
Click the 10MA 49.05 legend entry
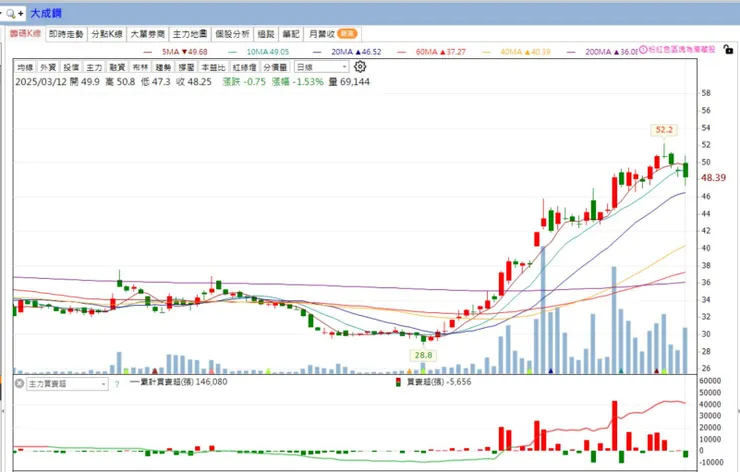260,52
